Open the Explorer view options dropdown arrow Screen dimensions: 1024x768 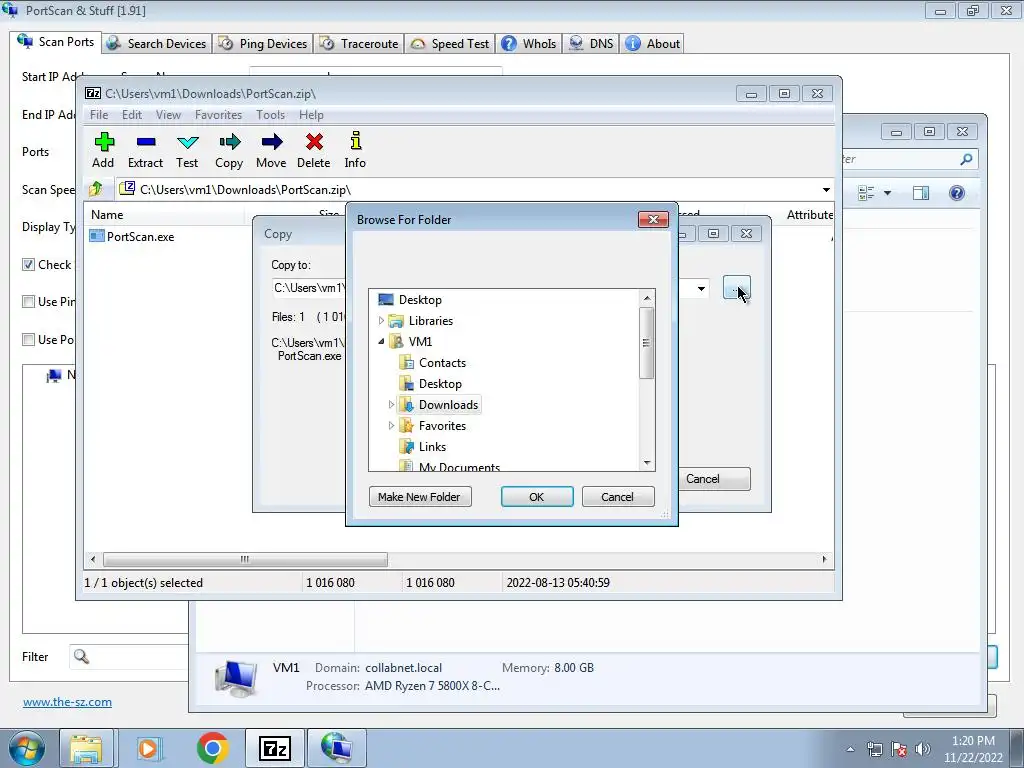tap(887, 193)
